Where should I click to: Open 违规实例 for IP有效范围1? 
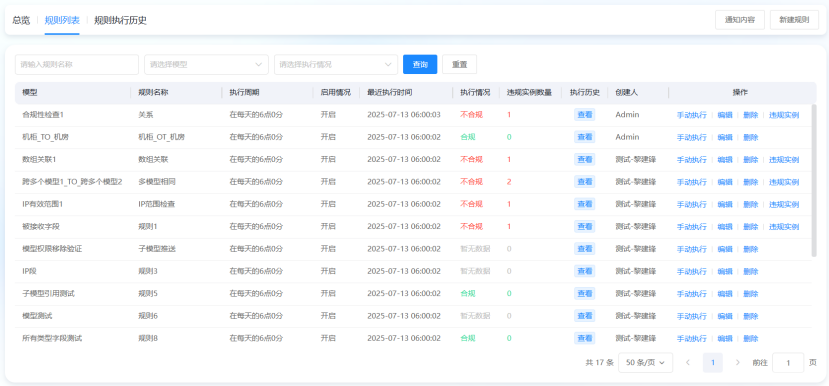(x=784, y=205)
